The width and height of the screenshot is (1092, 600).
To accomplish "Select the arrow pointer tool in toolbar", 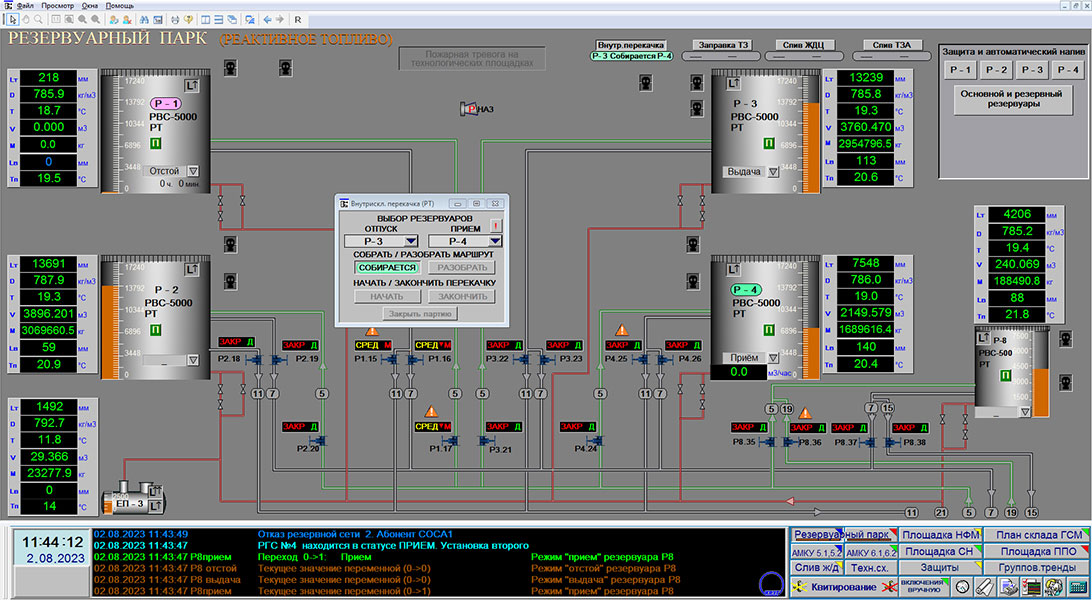I will click(13, 19).
